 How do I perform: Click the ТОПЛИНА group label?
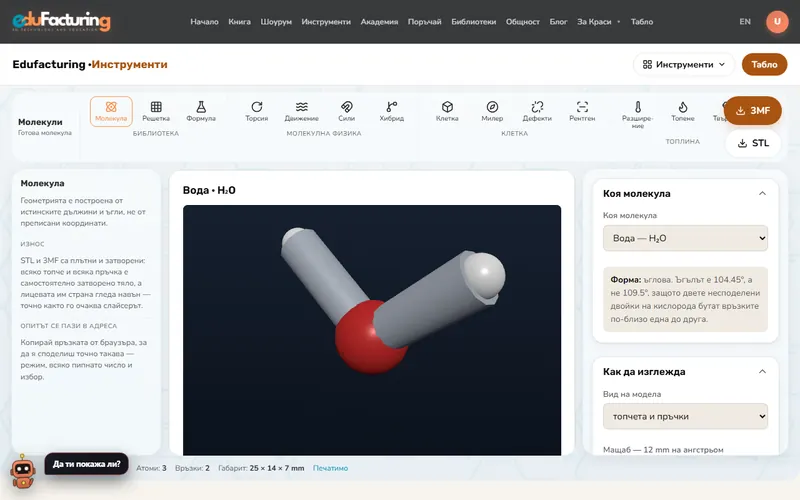pos(683,141)
